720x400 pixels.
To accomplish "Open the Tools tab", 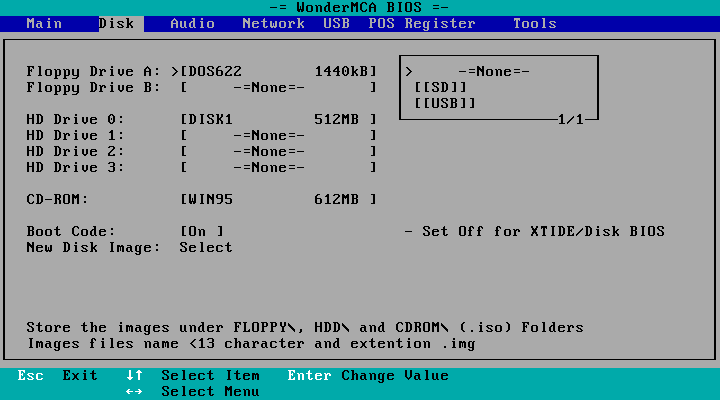I will coord(535,23).
